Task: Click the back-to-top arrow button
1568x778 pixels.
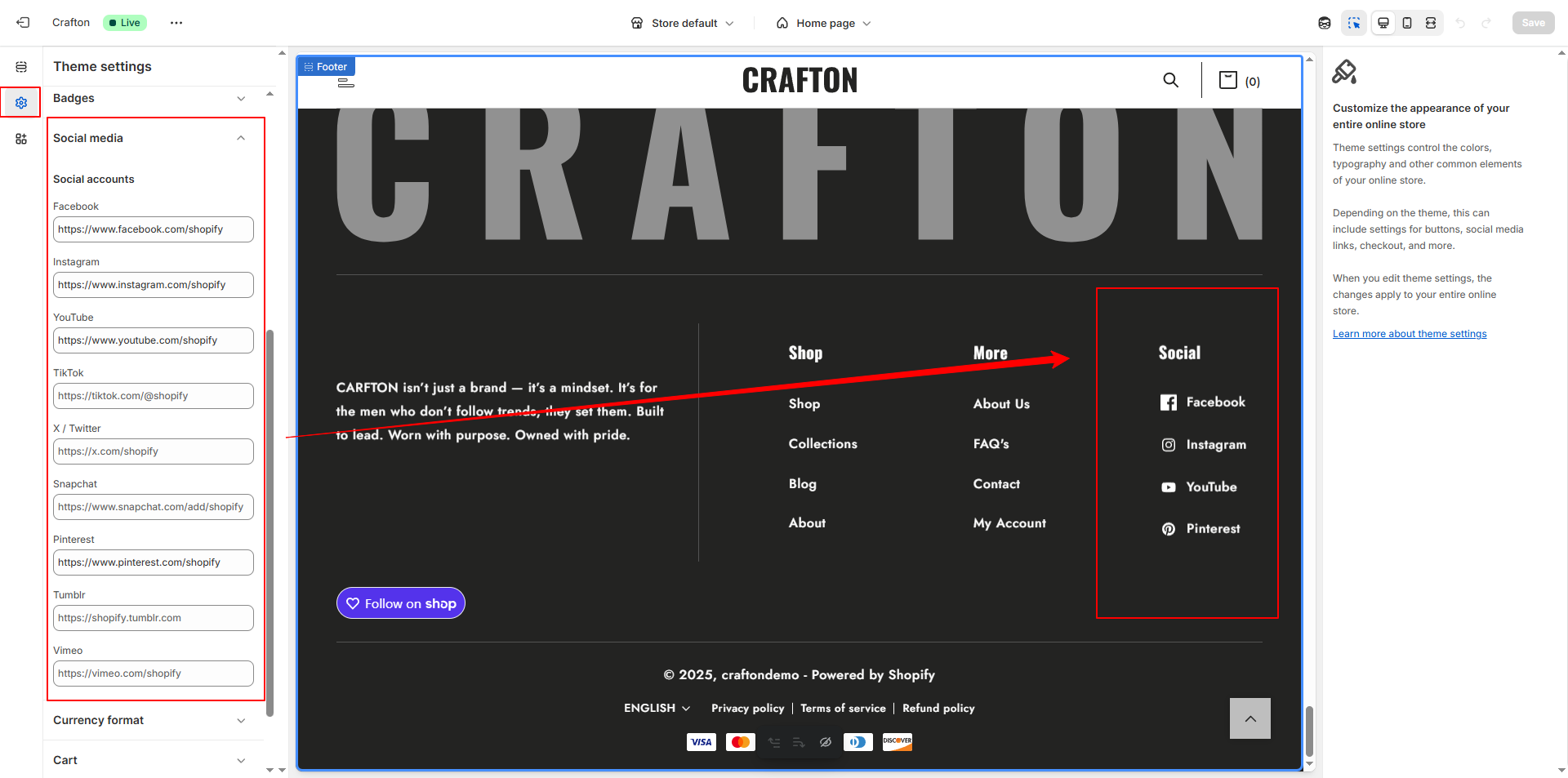Action: coord(1249,718)
